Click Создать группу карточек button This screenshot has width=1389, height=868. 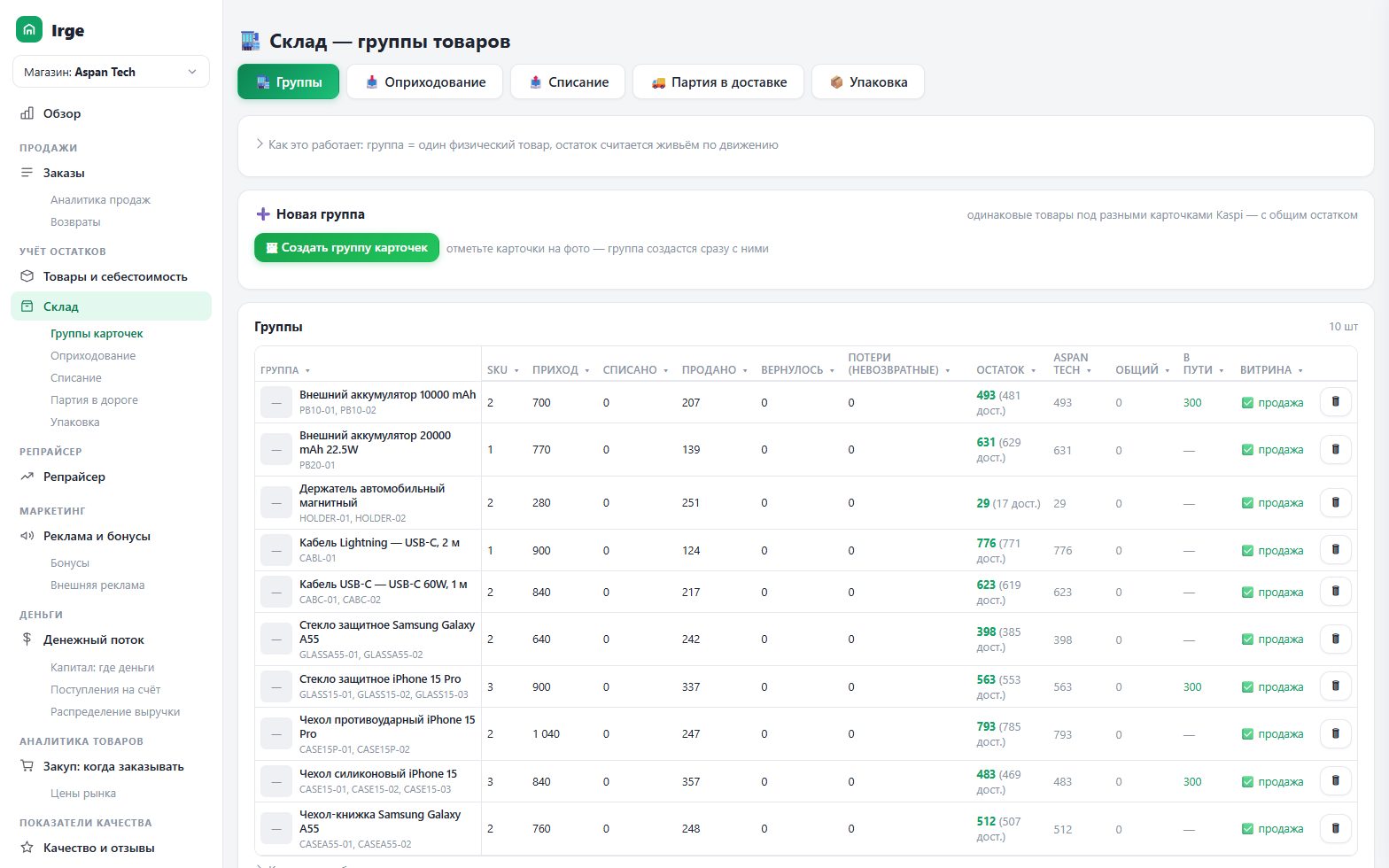click(x=347, y=248)
